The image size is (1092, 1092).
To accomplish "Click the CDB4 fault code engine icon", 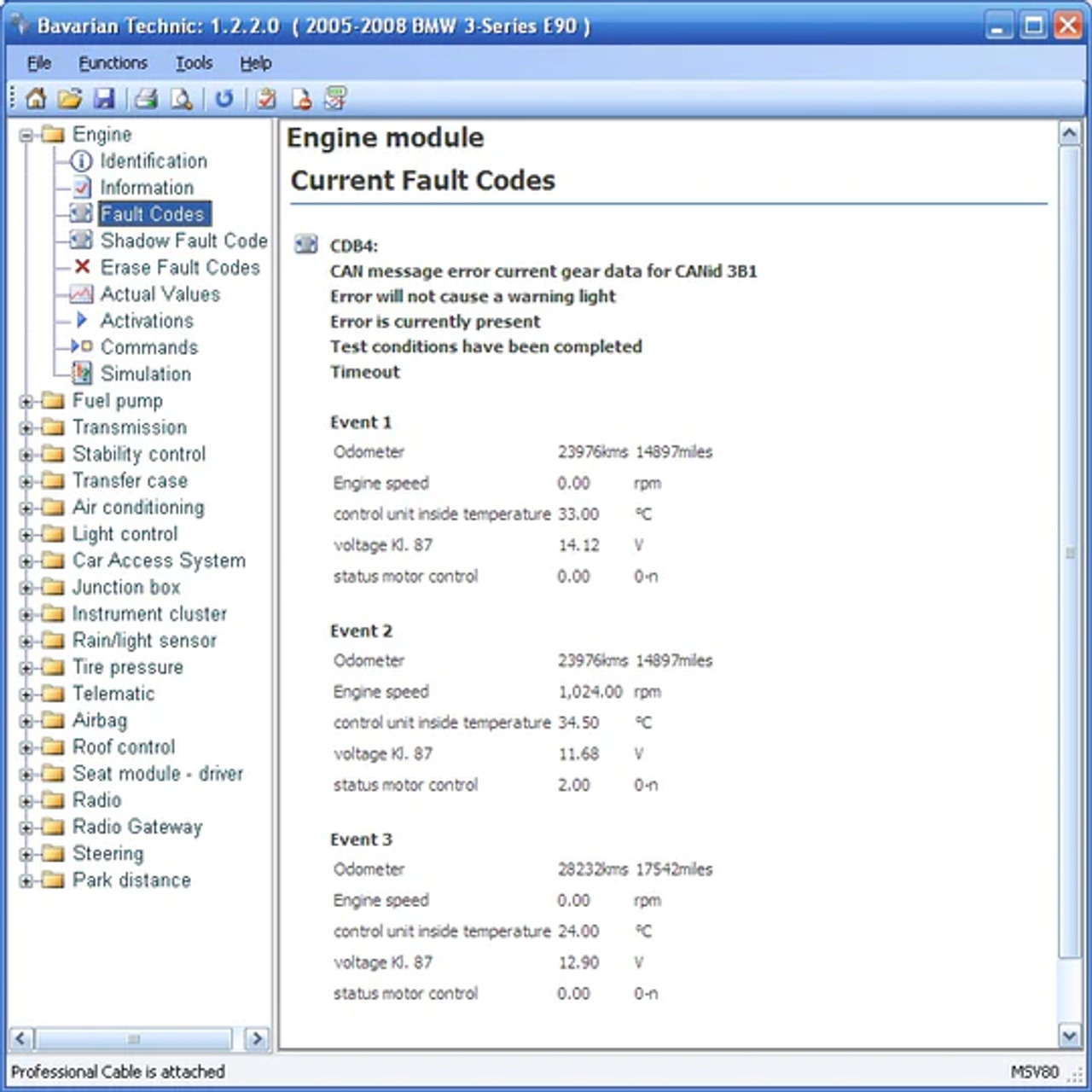I will tap(305, 245).
